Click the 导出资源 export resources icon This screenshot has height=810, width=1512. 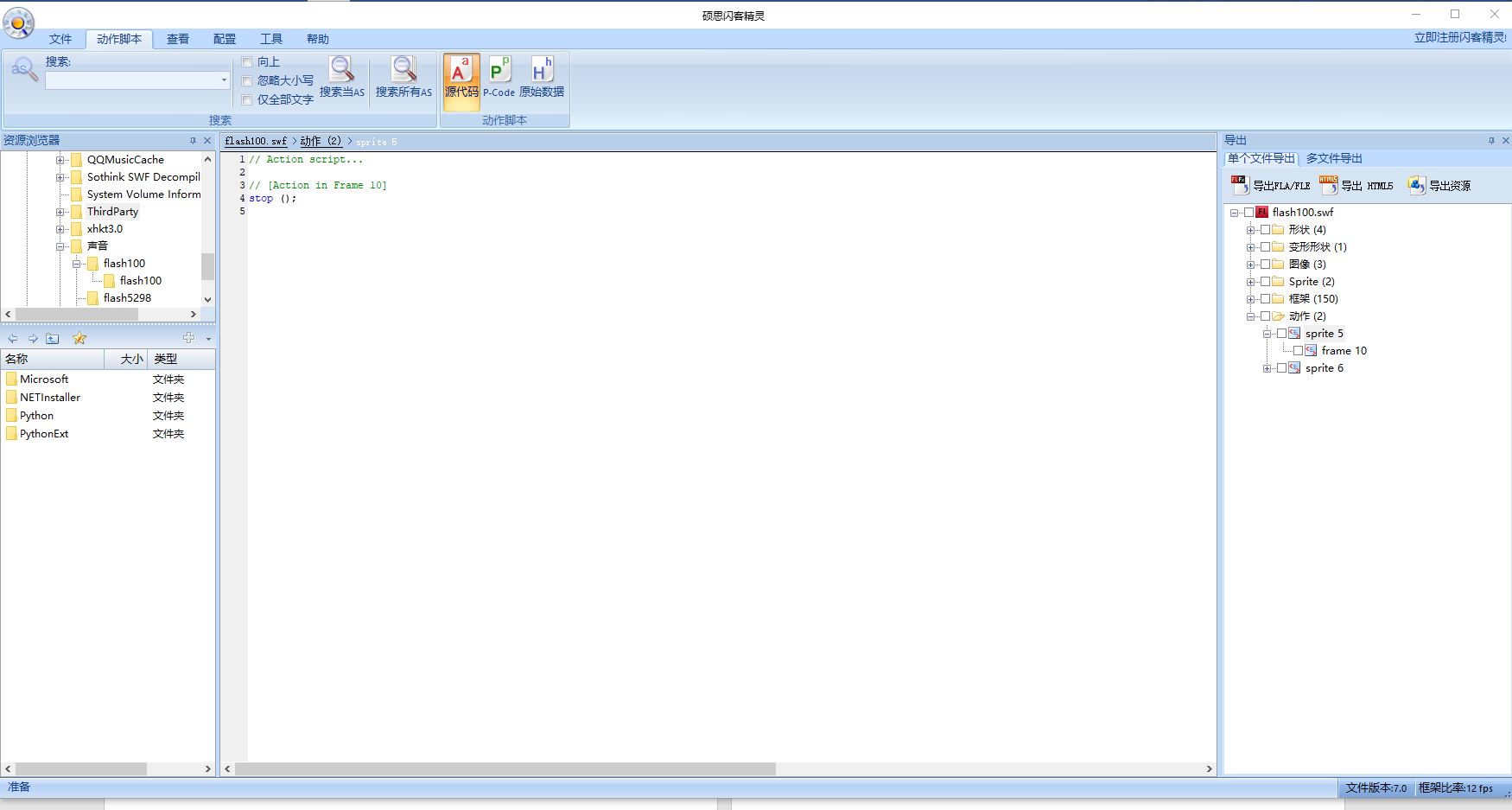click(1417, 185)
